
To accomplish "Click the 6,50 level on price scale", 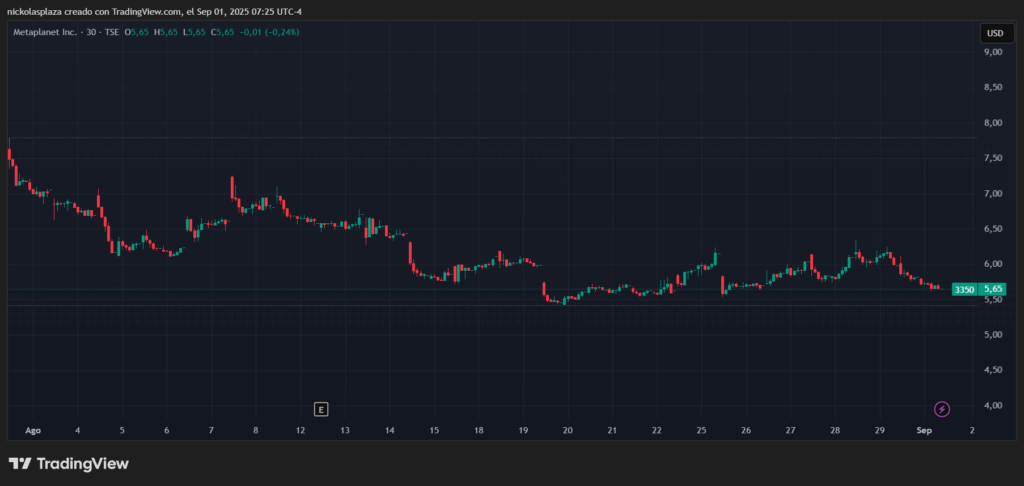I will 993,229.
